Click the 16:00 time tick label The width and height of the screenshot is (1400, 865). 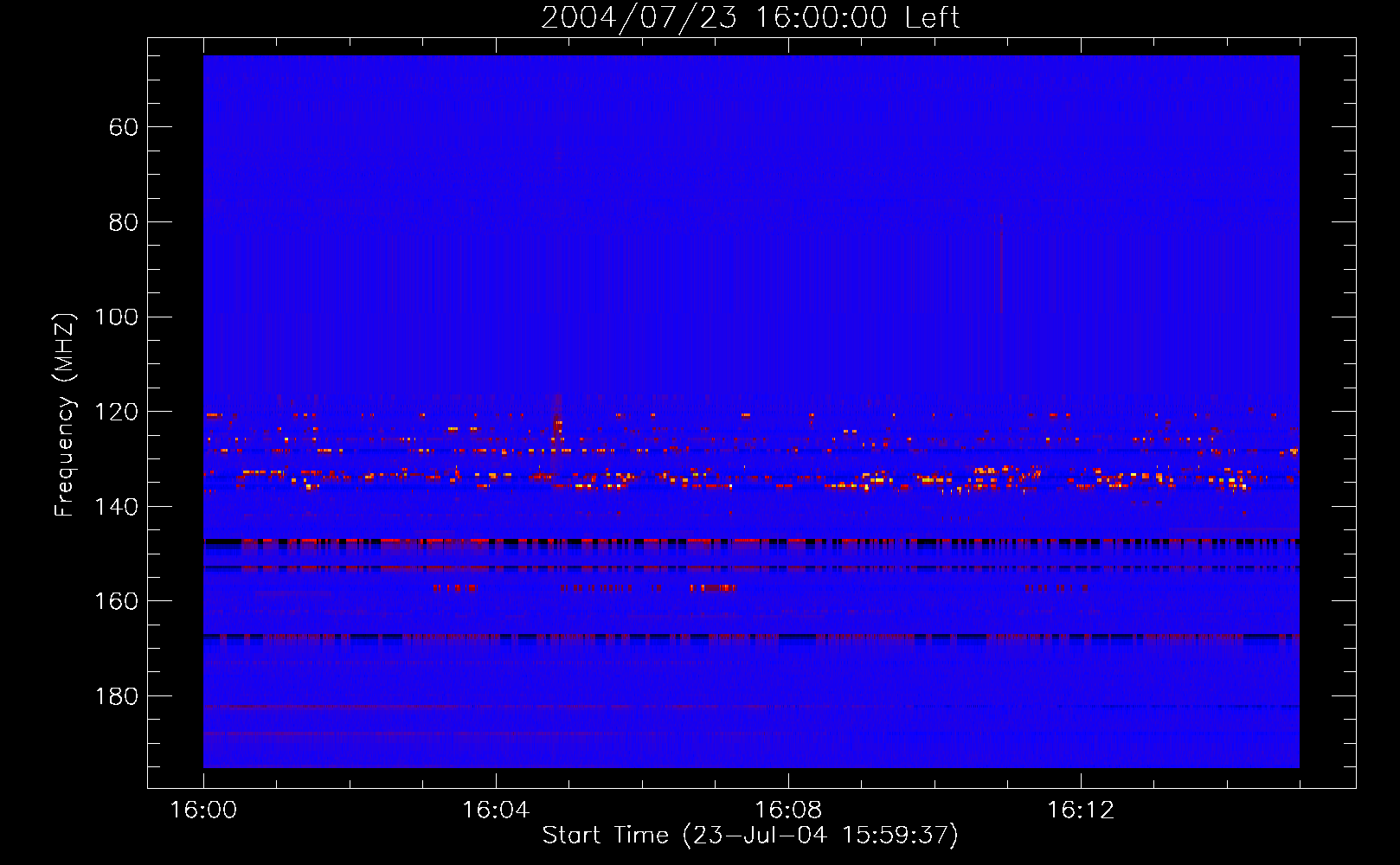203,811
